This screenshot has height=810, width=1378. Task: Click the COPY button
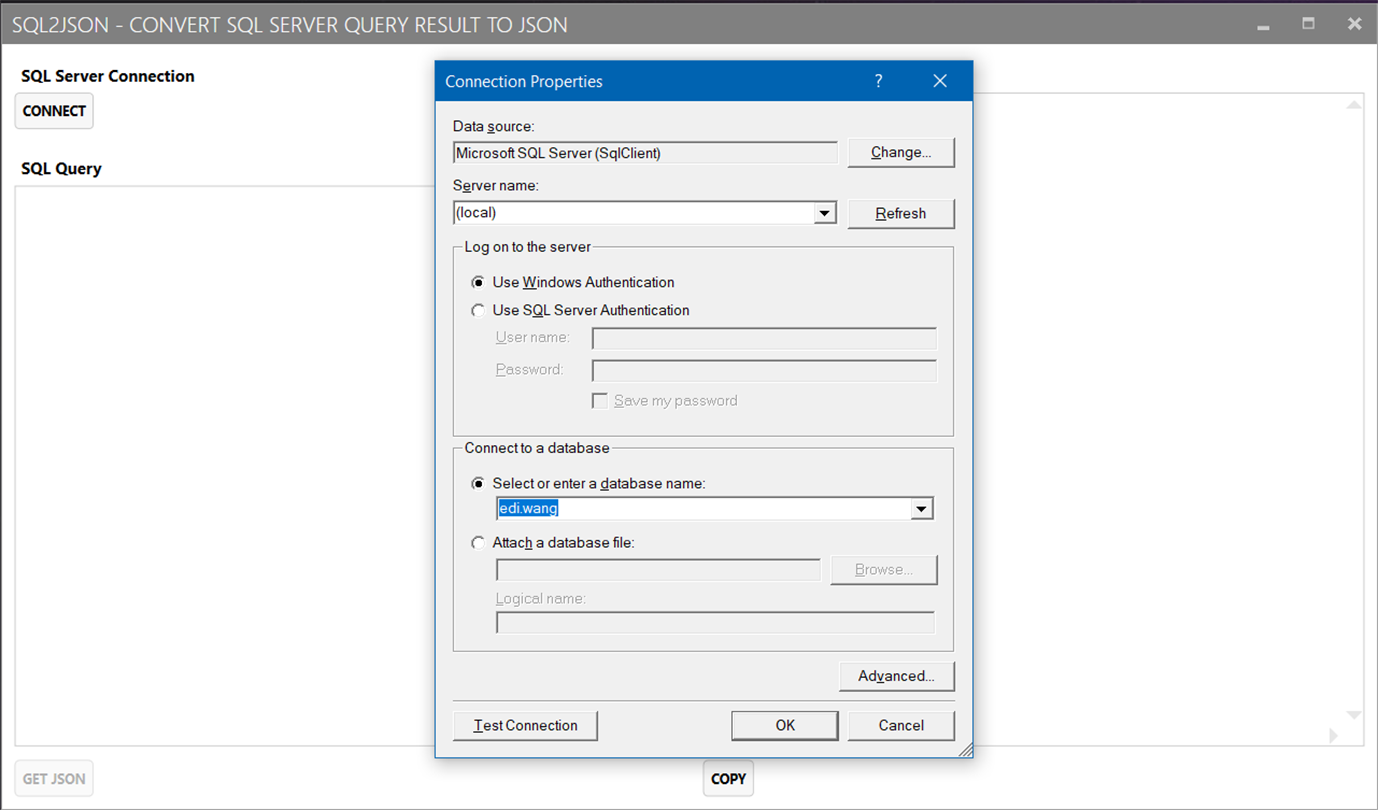click(x=728, y=779)
